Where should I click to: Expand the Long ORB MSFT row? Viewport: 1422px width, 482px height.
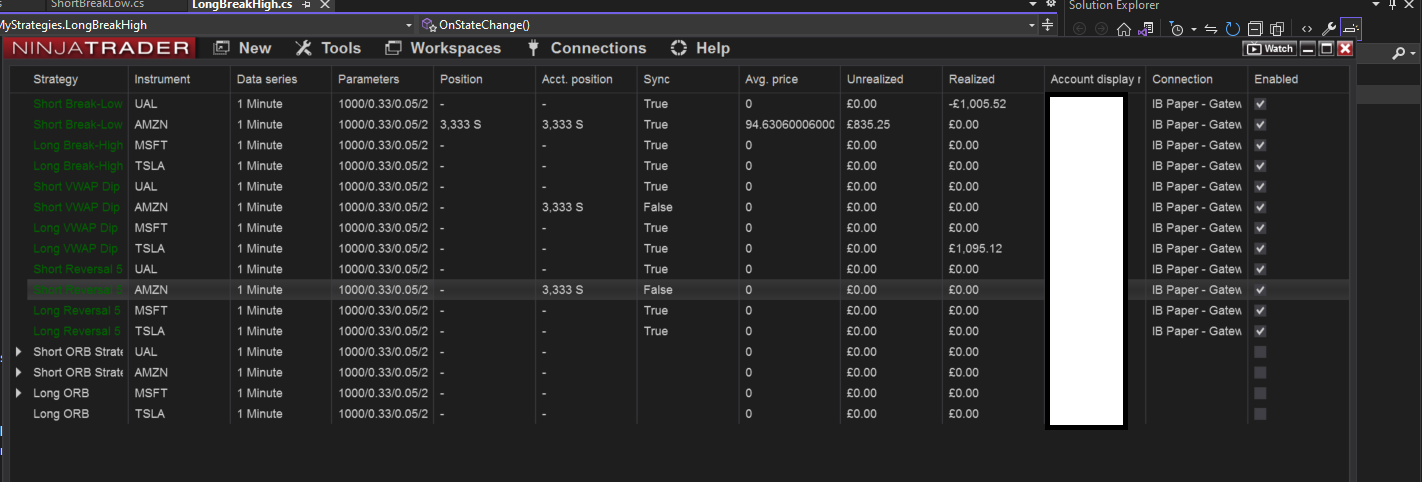coord(19,393)
